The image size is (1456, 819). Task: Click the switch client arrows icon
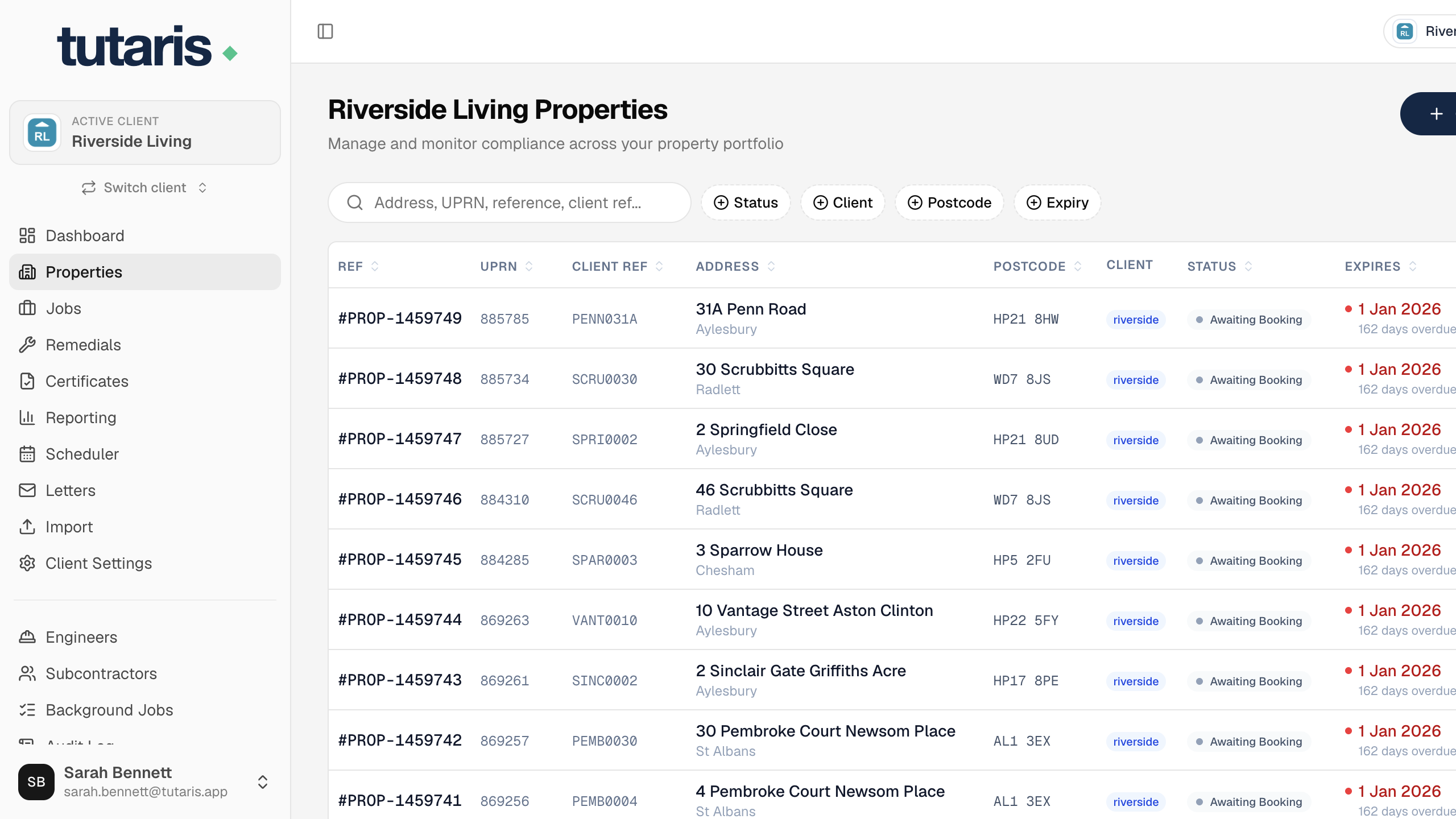(88, 188)
